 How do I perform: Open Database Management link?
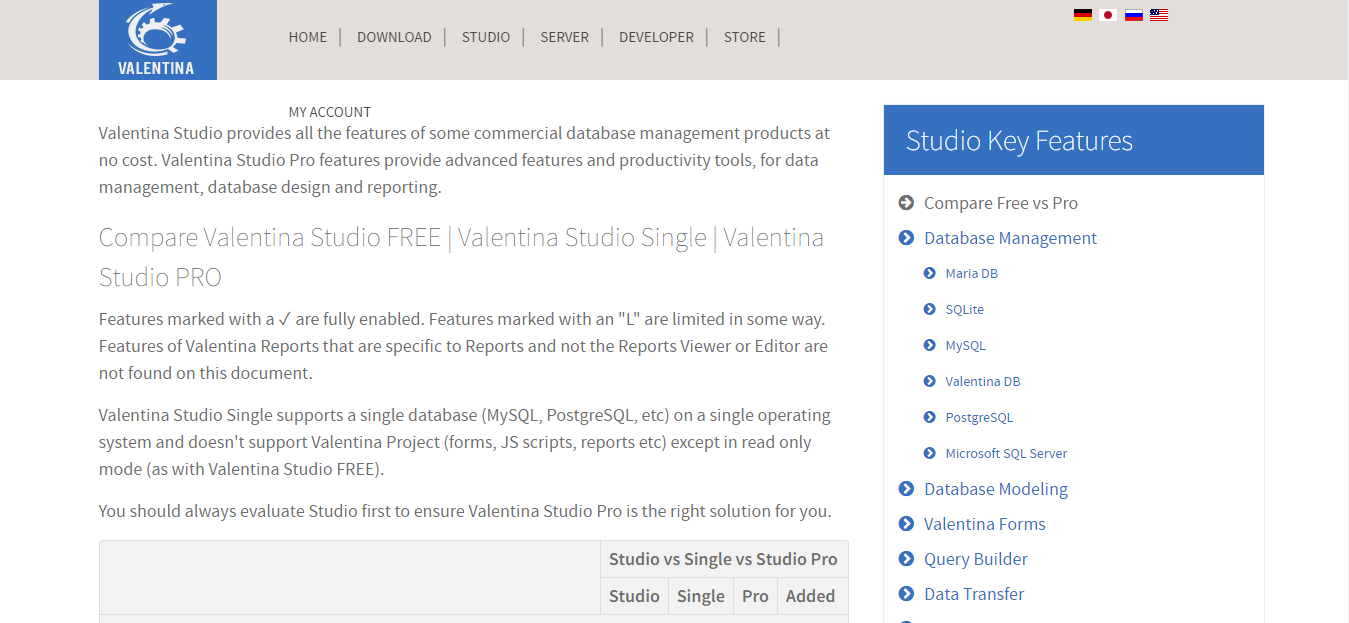tap(1010, 238)
